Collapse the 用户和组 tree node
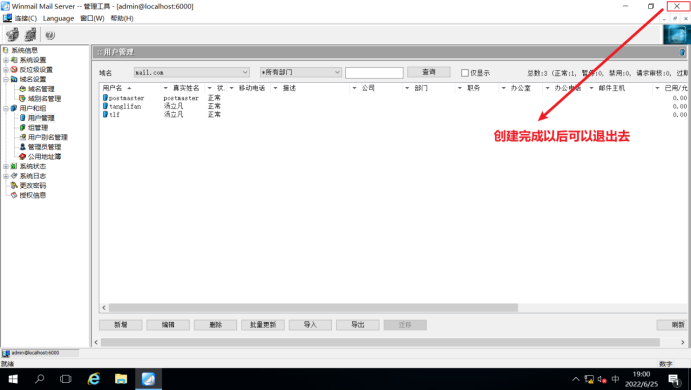Screen dimensions: 691x390 pyautogui.click(x=6, y=108)
